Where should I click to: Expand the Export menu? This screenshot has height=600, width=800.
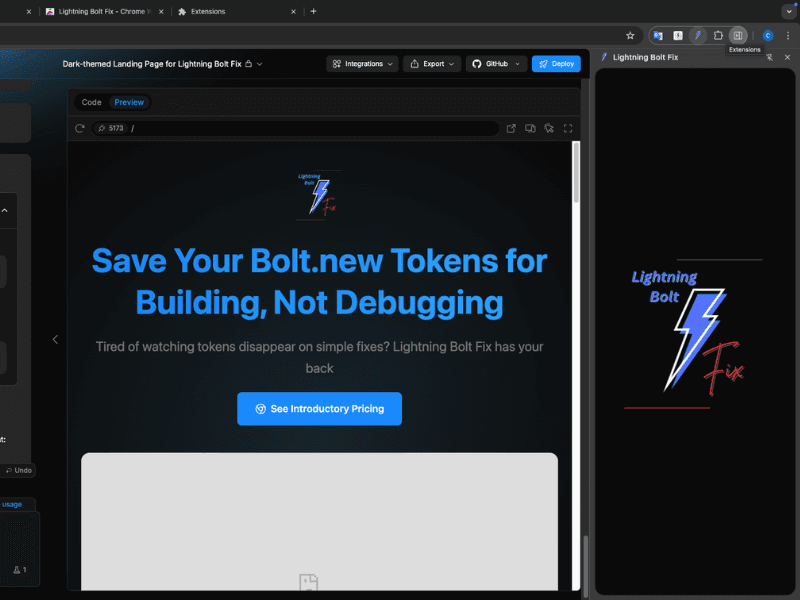(431, 63)
